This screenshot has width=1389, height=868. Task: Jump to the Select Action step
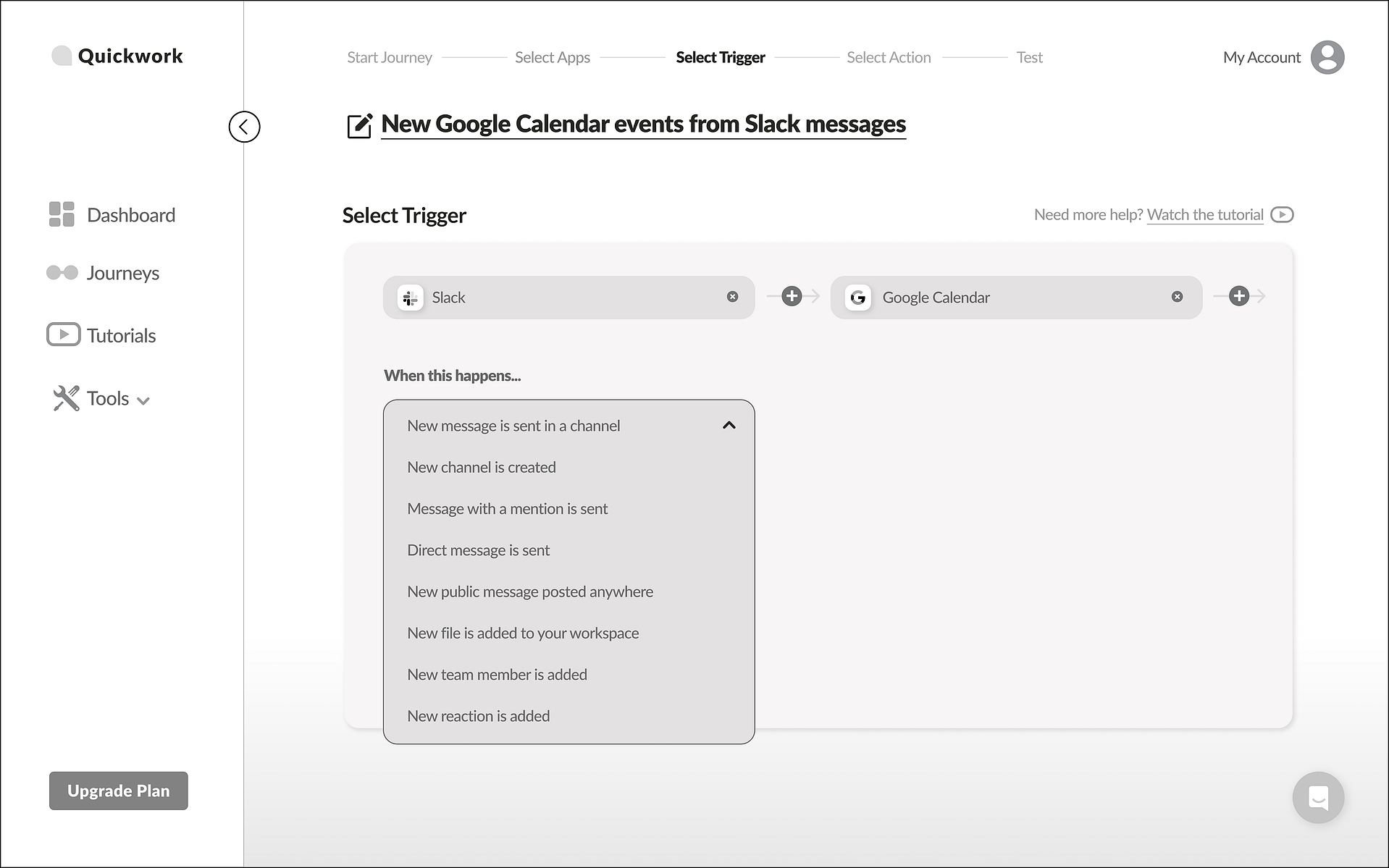click(889, 57)
